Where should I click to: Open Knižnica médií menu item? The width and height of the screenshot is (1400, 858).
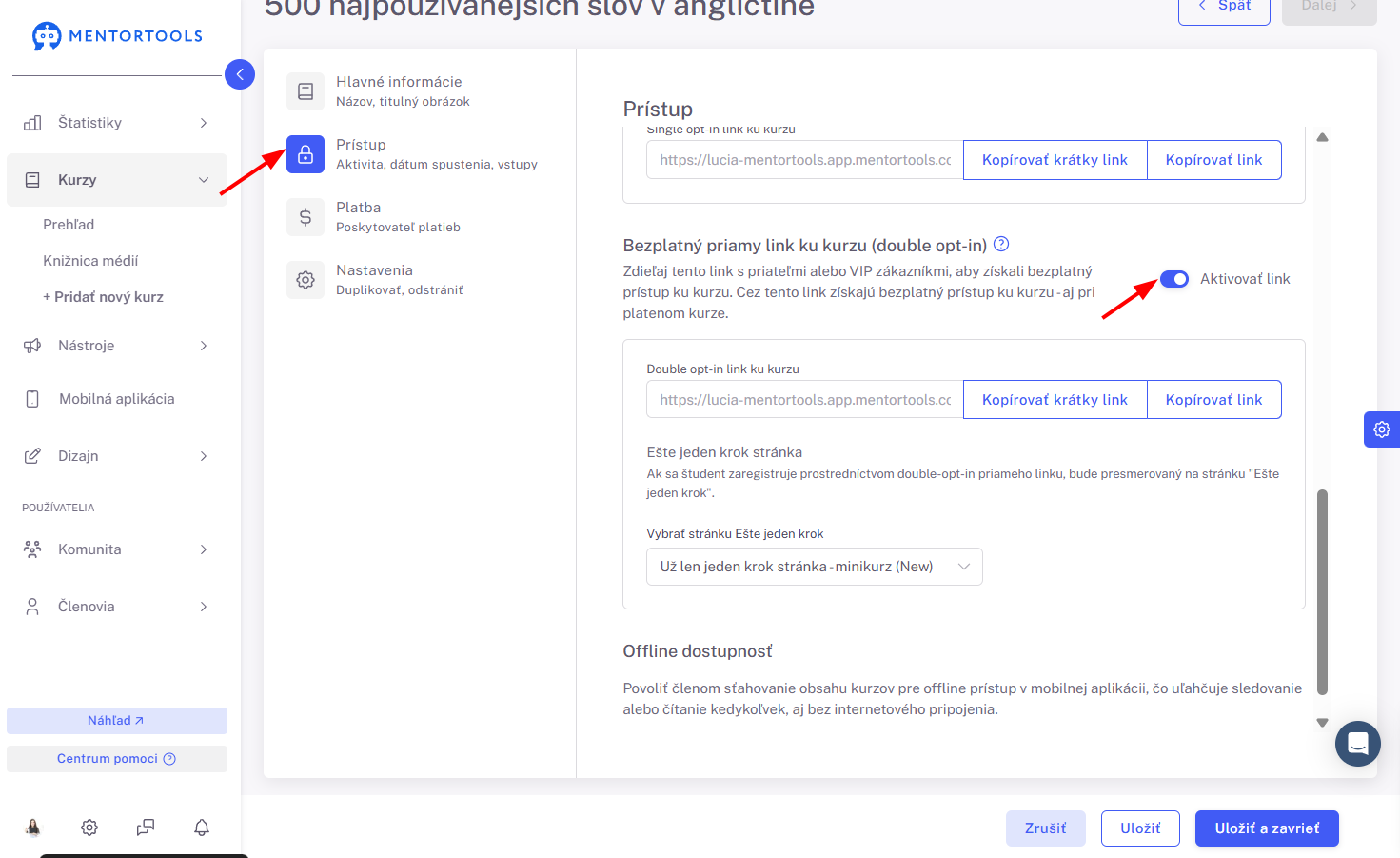pos(90,261)
